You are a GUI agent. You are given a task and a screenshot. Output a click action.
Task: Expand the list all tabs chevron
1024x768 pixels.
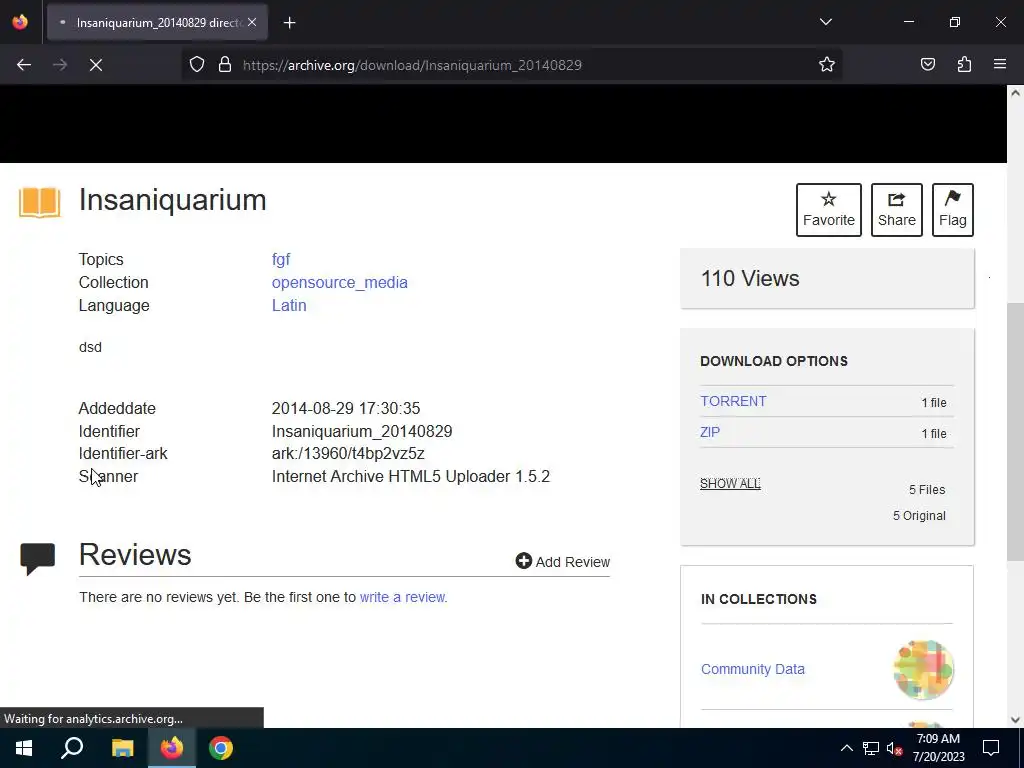pyautogui.click(x=825, y=22)
